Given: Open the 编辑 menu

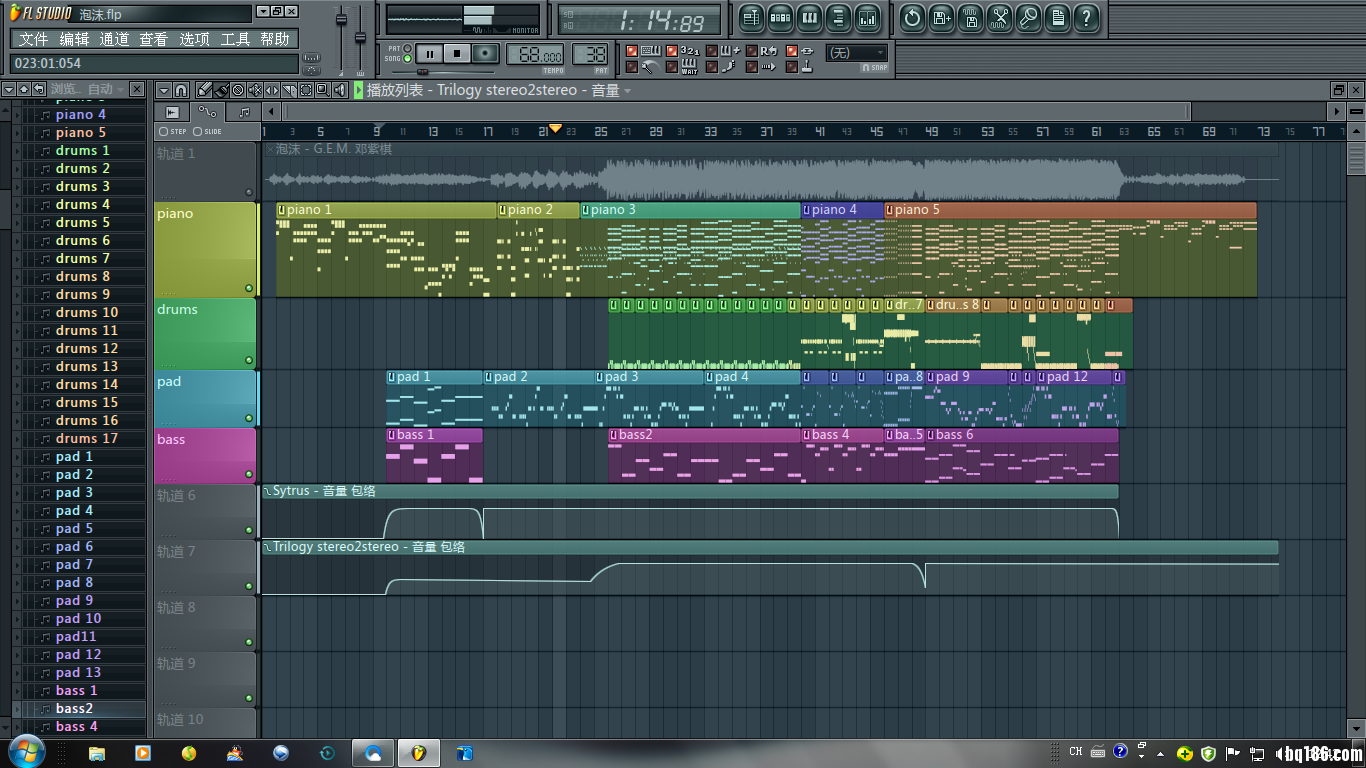Looking at the screenshot, I should click(74, 39).
